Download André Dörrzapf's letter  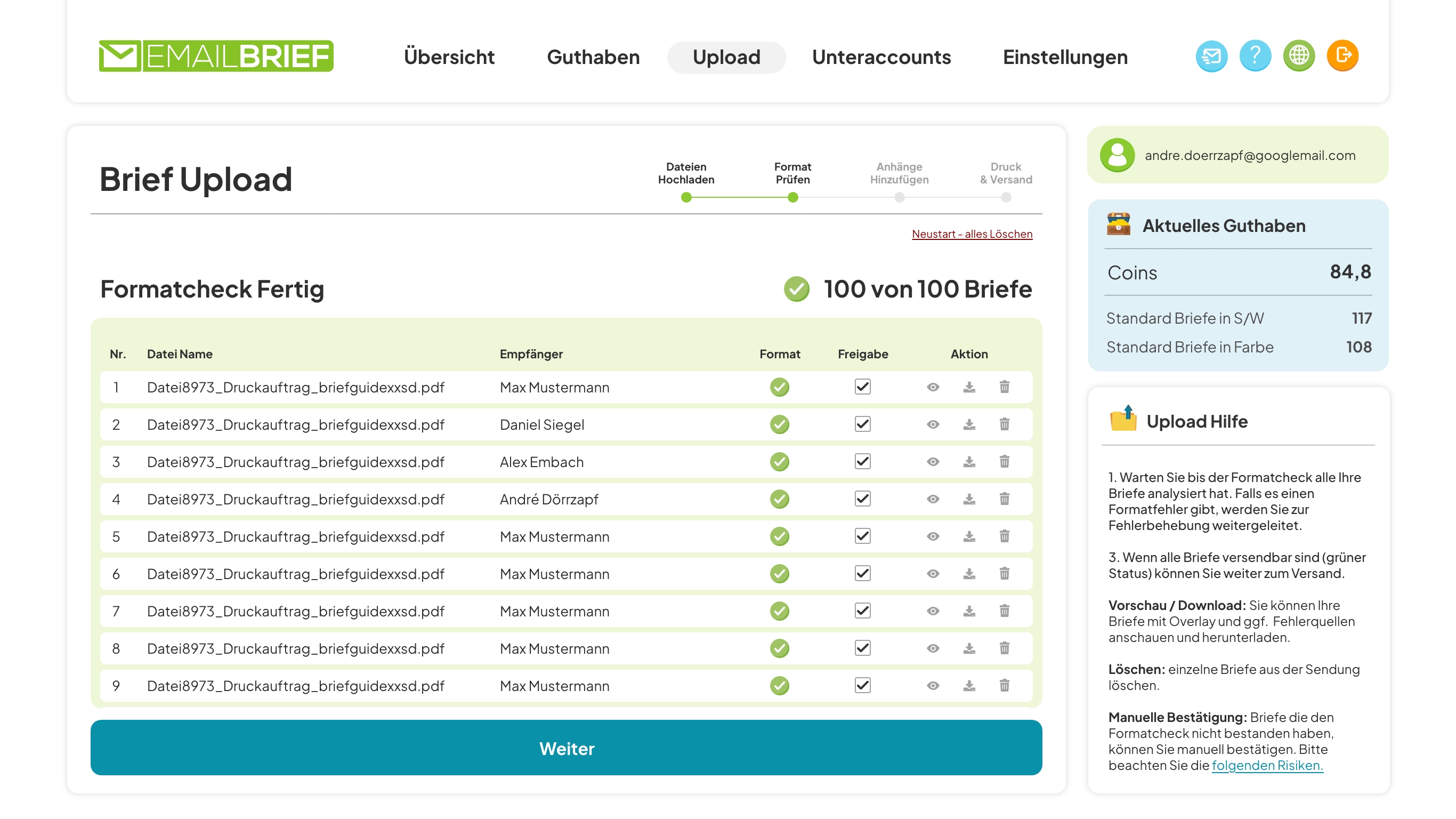[x=969, y=500]
